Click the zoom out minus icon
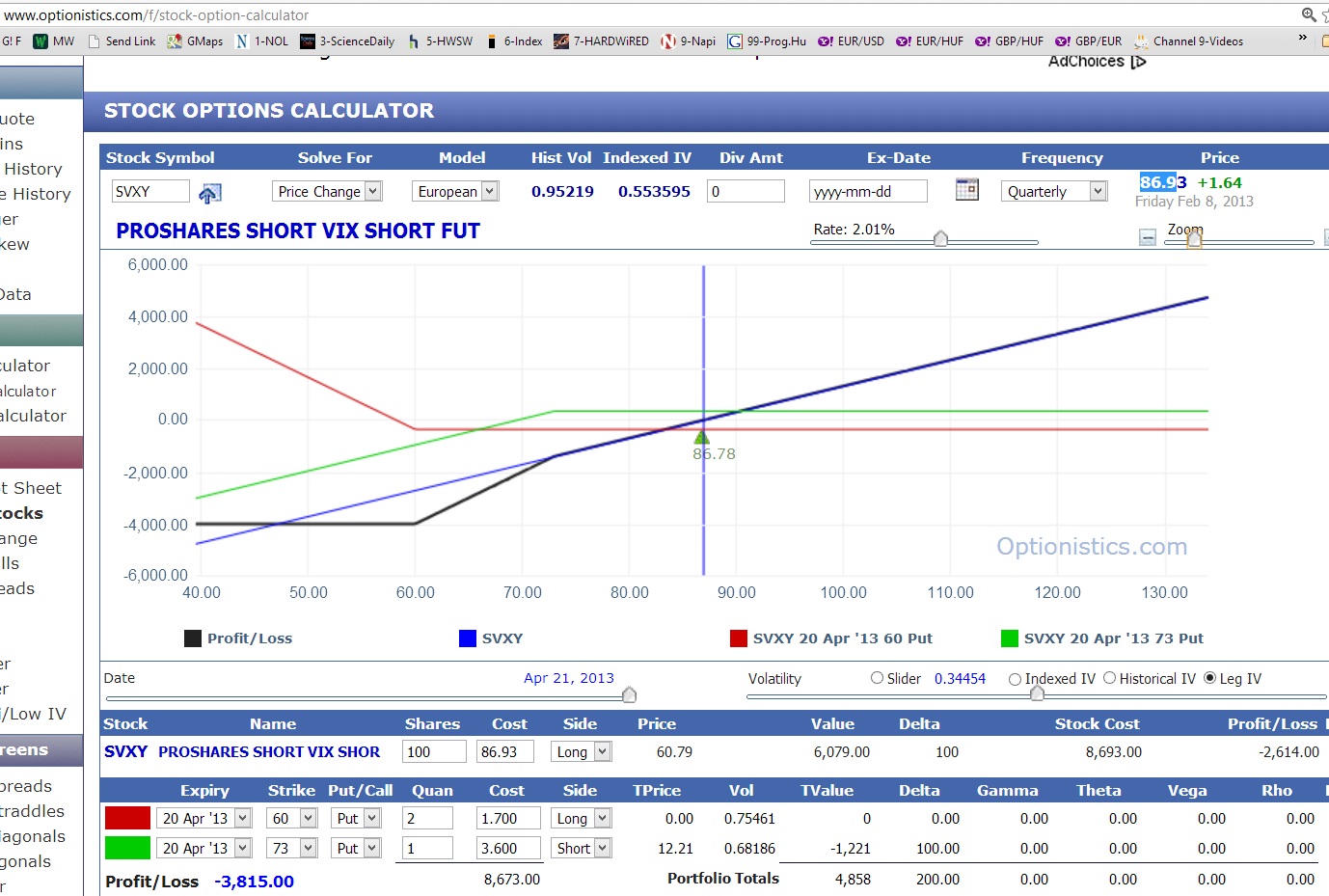 click(1148, 237)
